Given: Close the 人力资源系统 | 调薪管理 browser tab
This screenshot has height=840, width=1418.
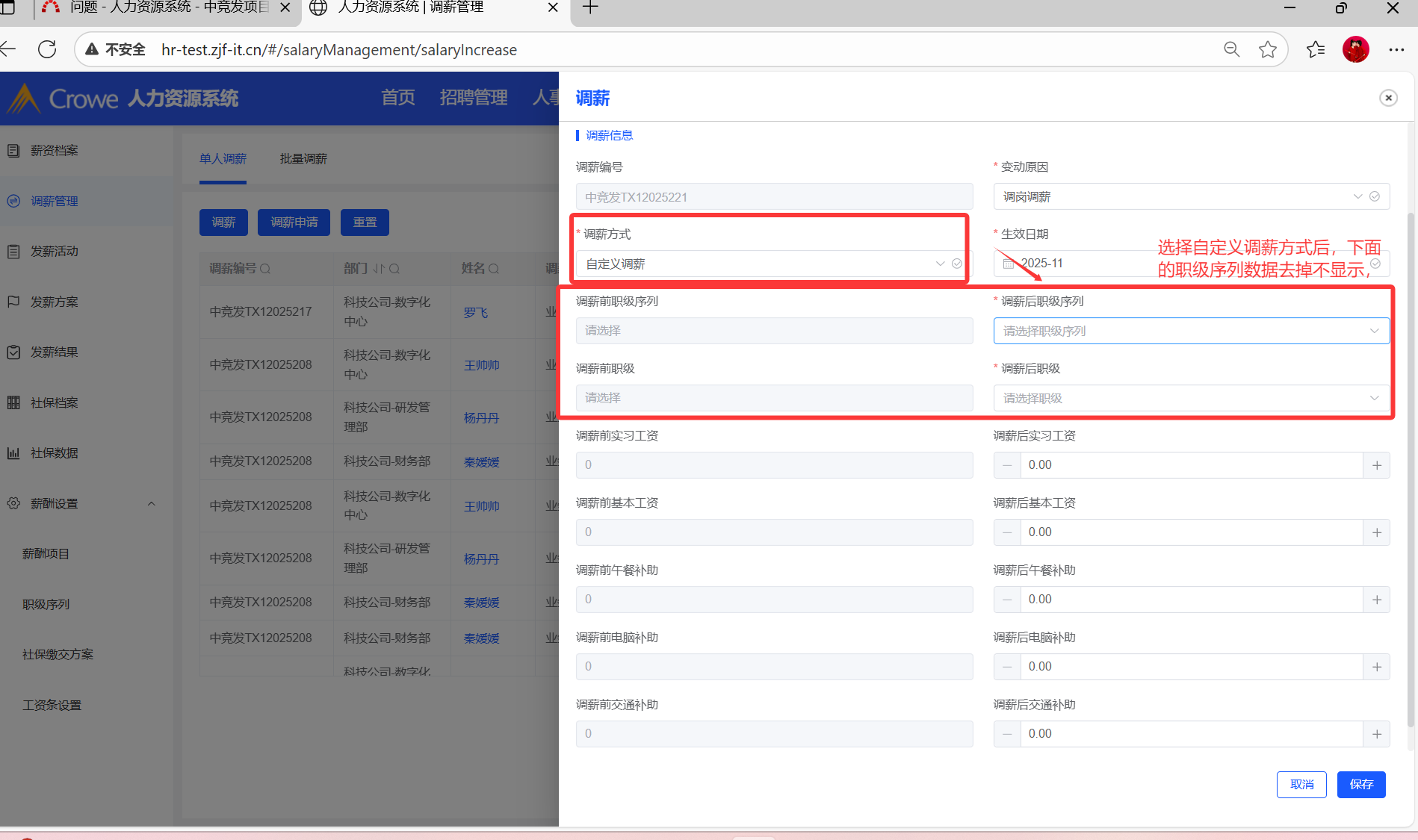Looking at the screenshot, I should click(553, 7).
